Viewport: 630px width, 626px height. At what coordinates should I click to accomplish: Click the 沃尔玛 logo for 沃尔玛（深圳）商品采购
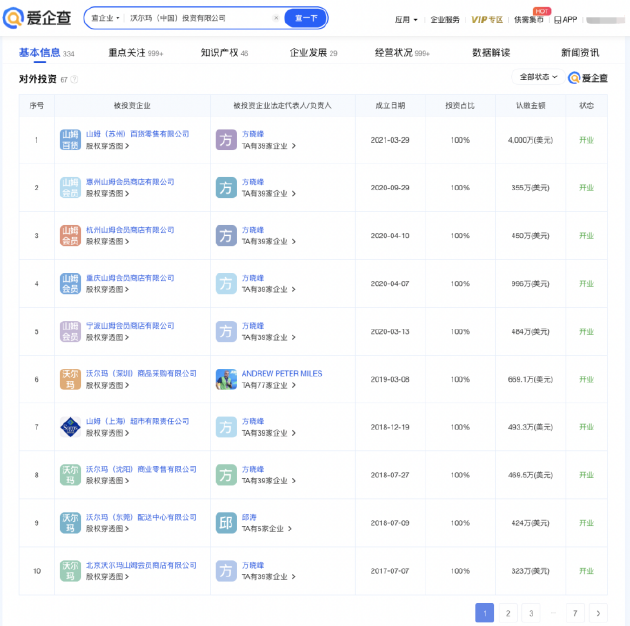[x=70, y=379]
